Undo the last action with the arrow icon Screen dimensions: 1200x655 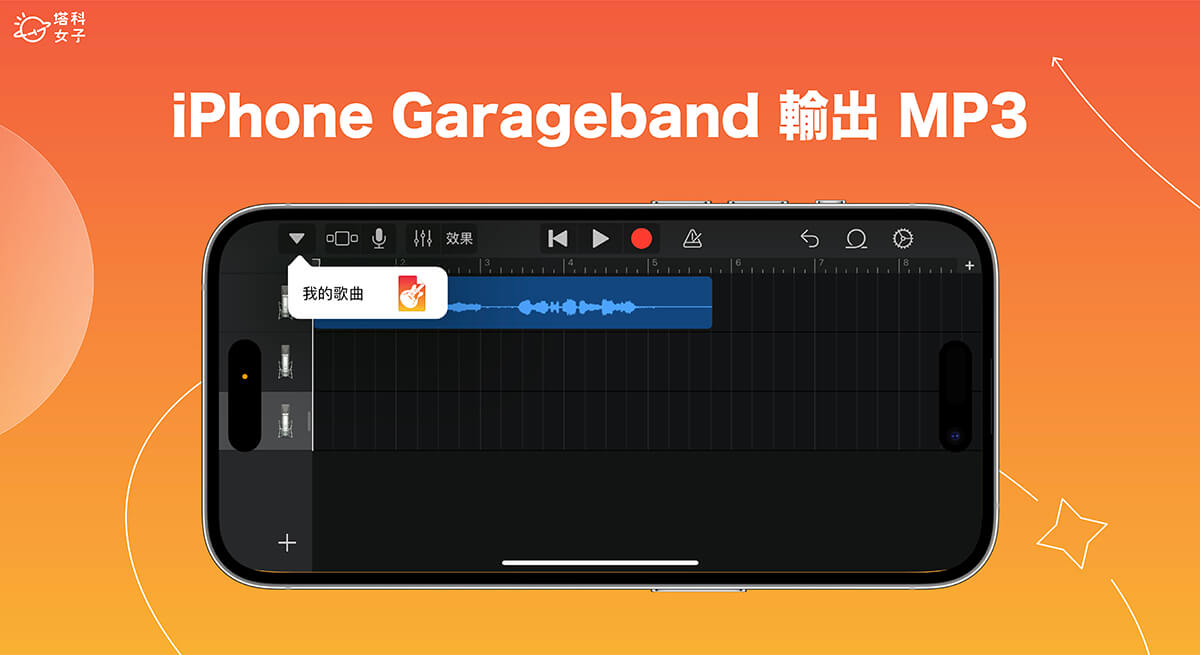point(809,238)
